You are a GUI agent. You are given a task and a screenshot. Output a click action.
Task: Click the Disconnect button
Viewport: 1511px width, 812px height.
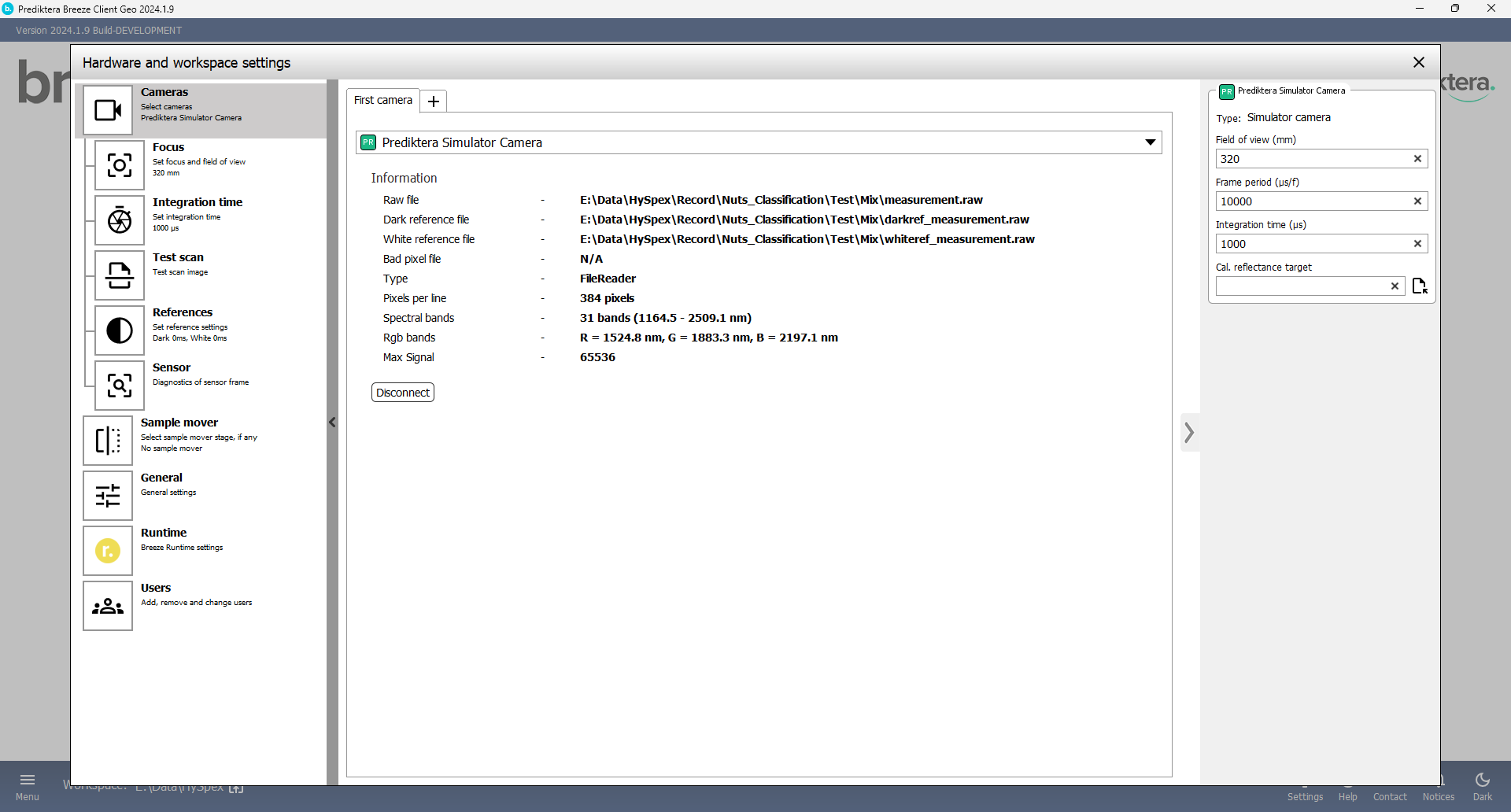tap(403, 393)
